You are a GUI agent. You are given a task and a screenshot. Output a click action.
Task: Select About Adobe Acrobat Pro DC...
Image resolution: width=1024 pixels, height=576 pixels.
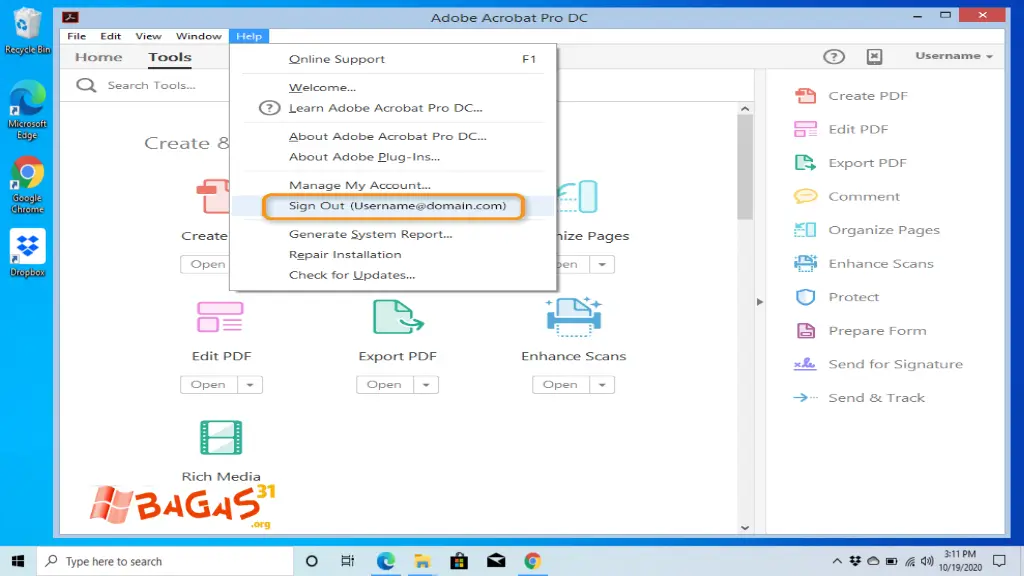(x=392, y=136)
